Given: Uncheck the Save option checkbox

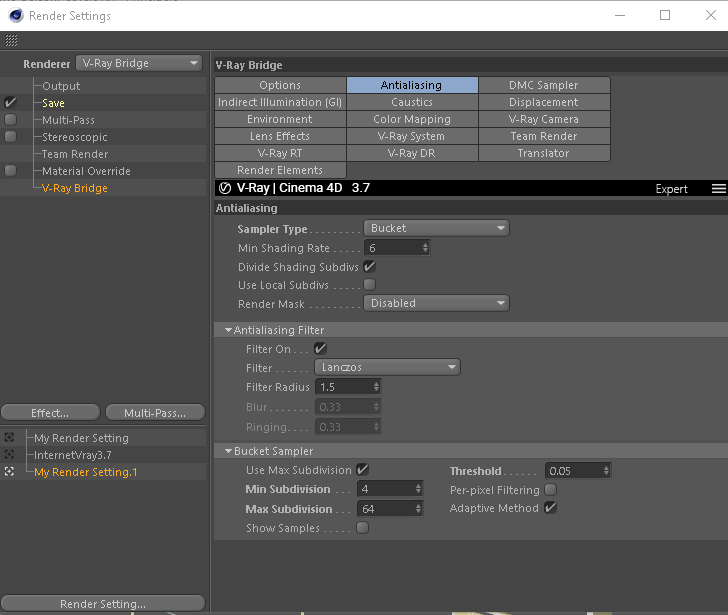Looking at the screenshot, I should tap(10, 103).
